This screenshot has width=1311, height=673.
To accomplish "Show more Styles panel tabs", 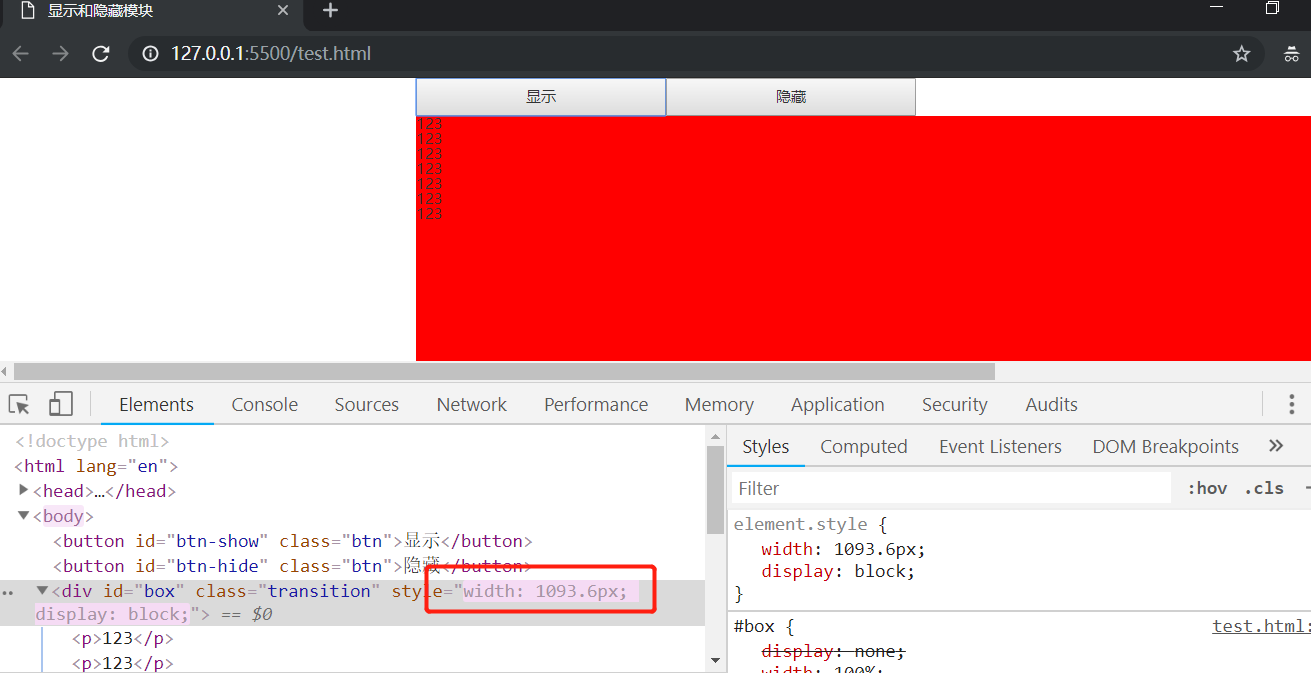I will 1276,446.
